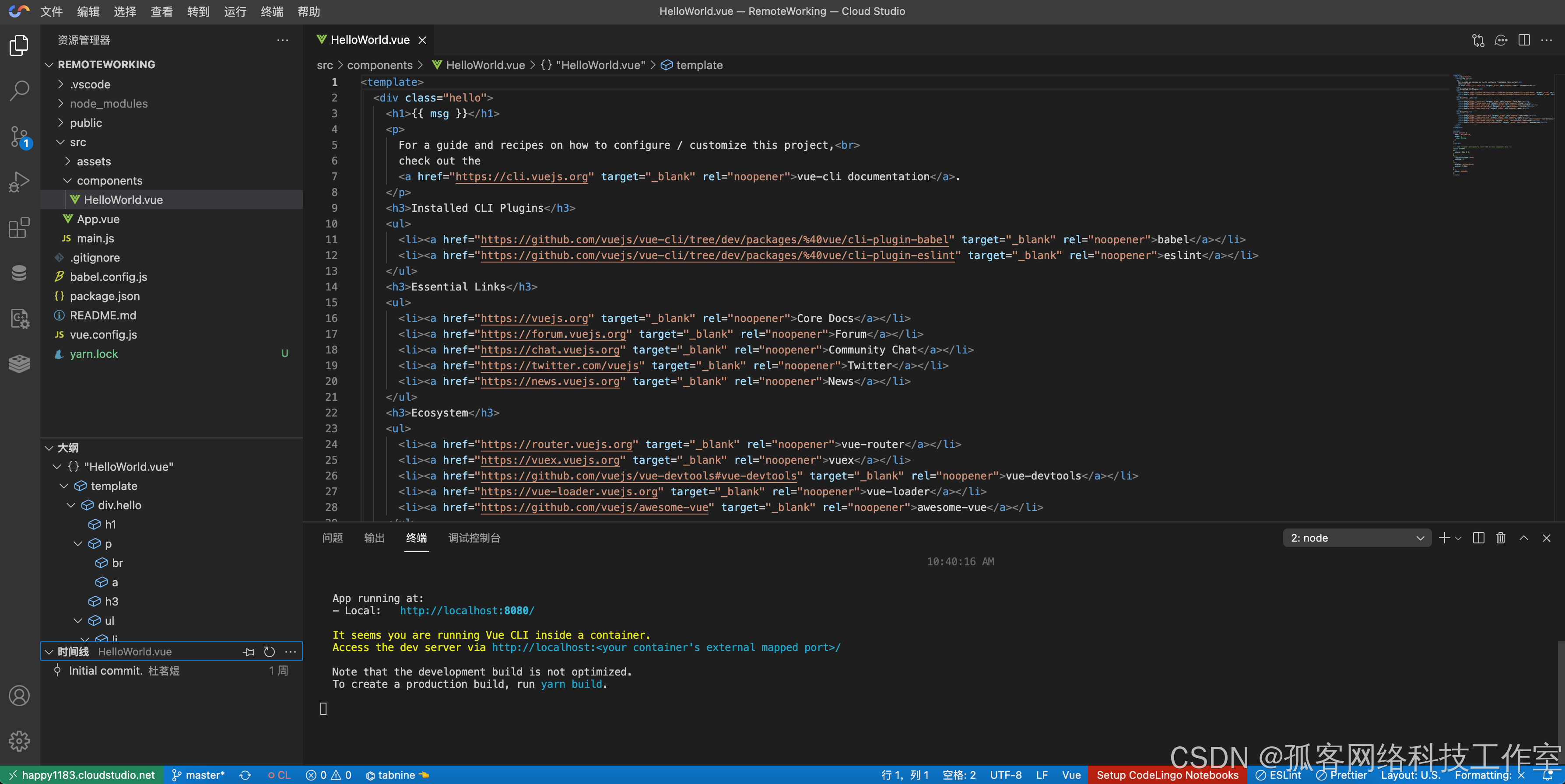Maximize the panel with up chevron
Image resolution: width=1565 pixels, height=784 pixels.
point(1524,538)
